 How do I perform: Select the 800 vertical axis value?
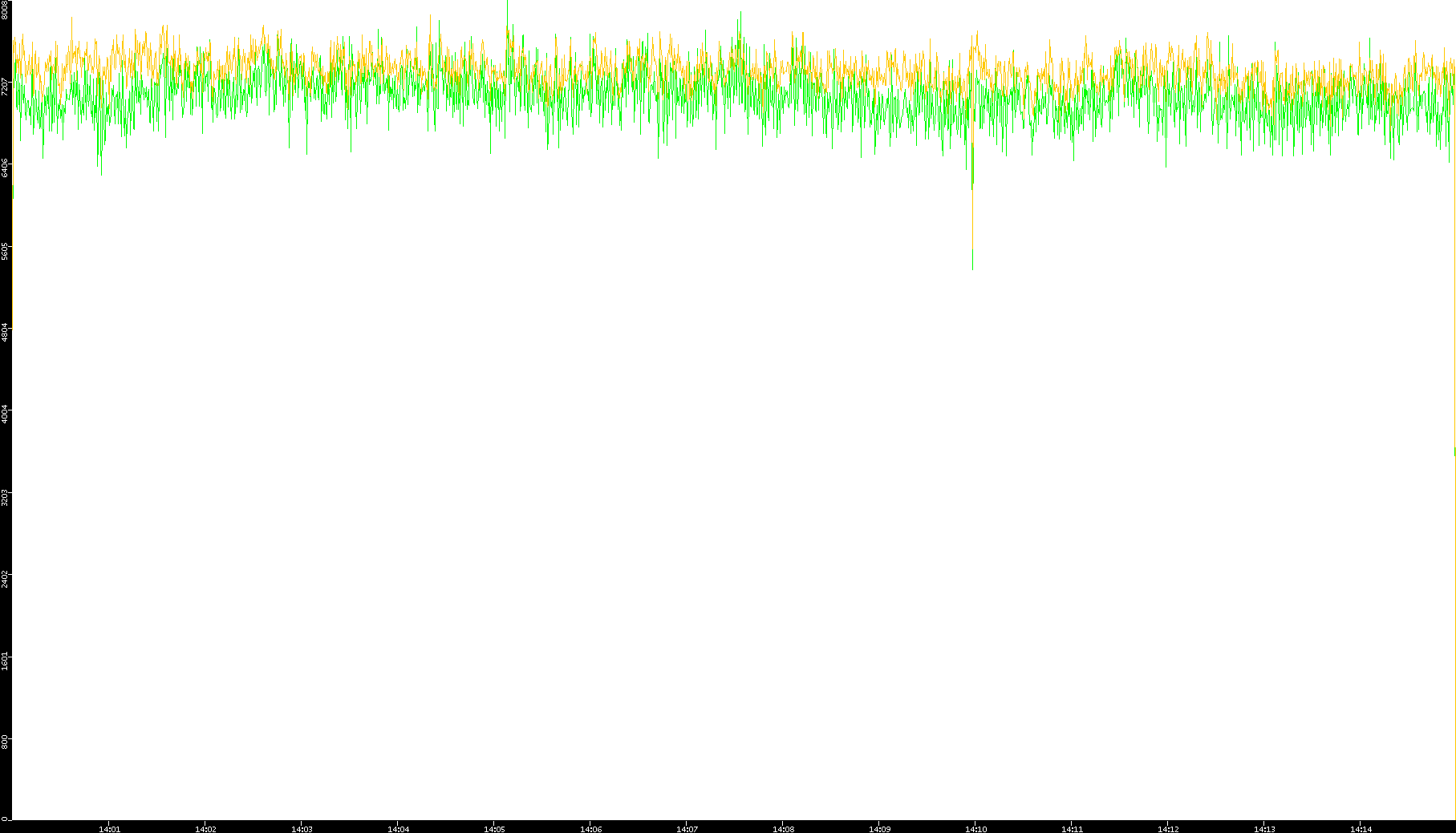coord(5,742)
